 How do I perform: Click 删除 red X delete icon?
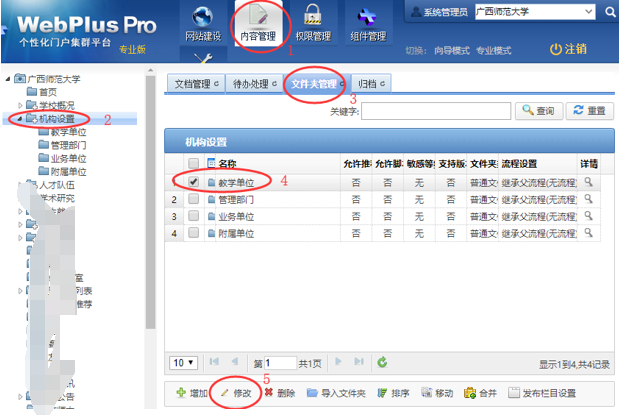tap(270, 393)
